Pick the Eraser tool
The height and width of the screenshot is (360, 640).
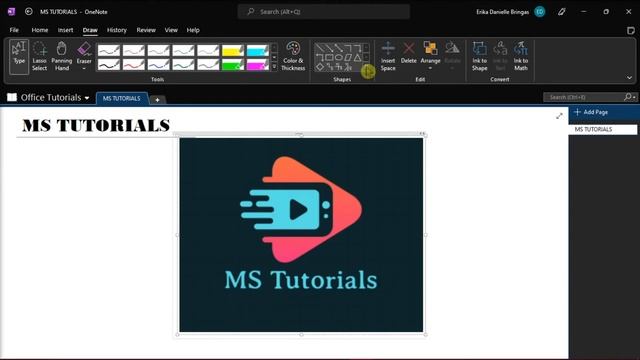click(84, 52)
